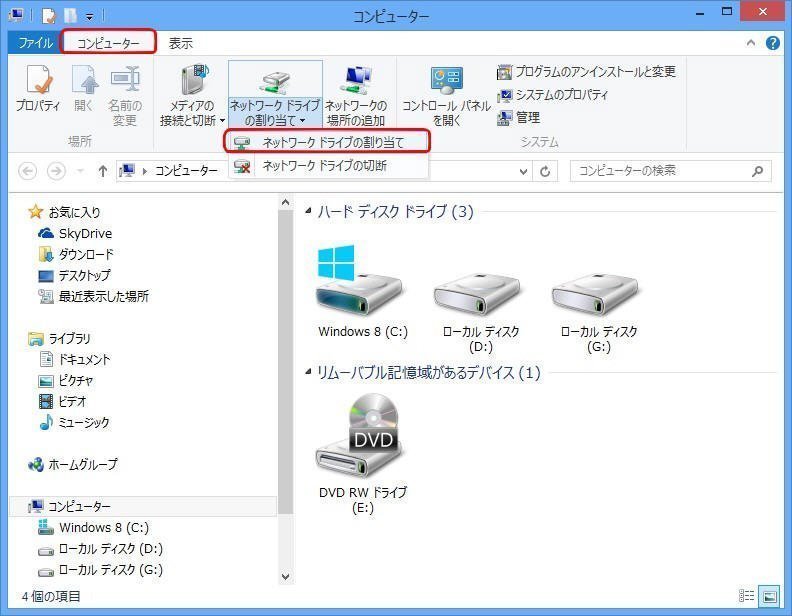The image size is (792, 616).
Task: Select 名前の変更 in the ribbon
Action: pyautogui.click(x=125, y=96)
